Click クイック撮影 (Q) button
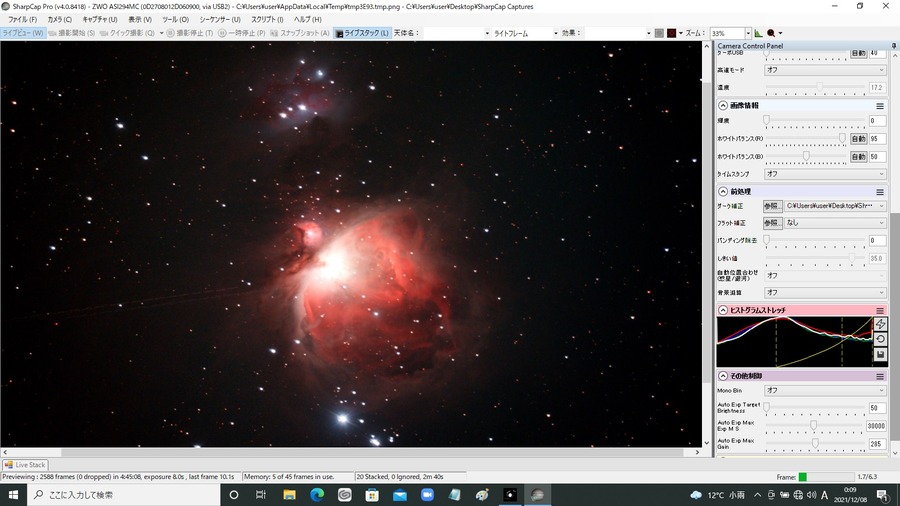 [x=127, y=33]
